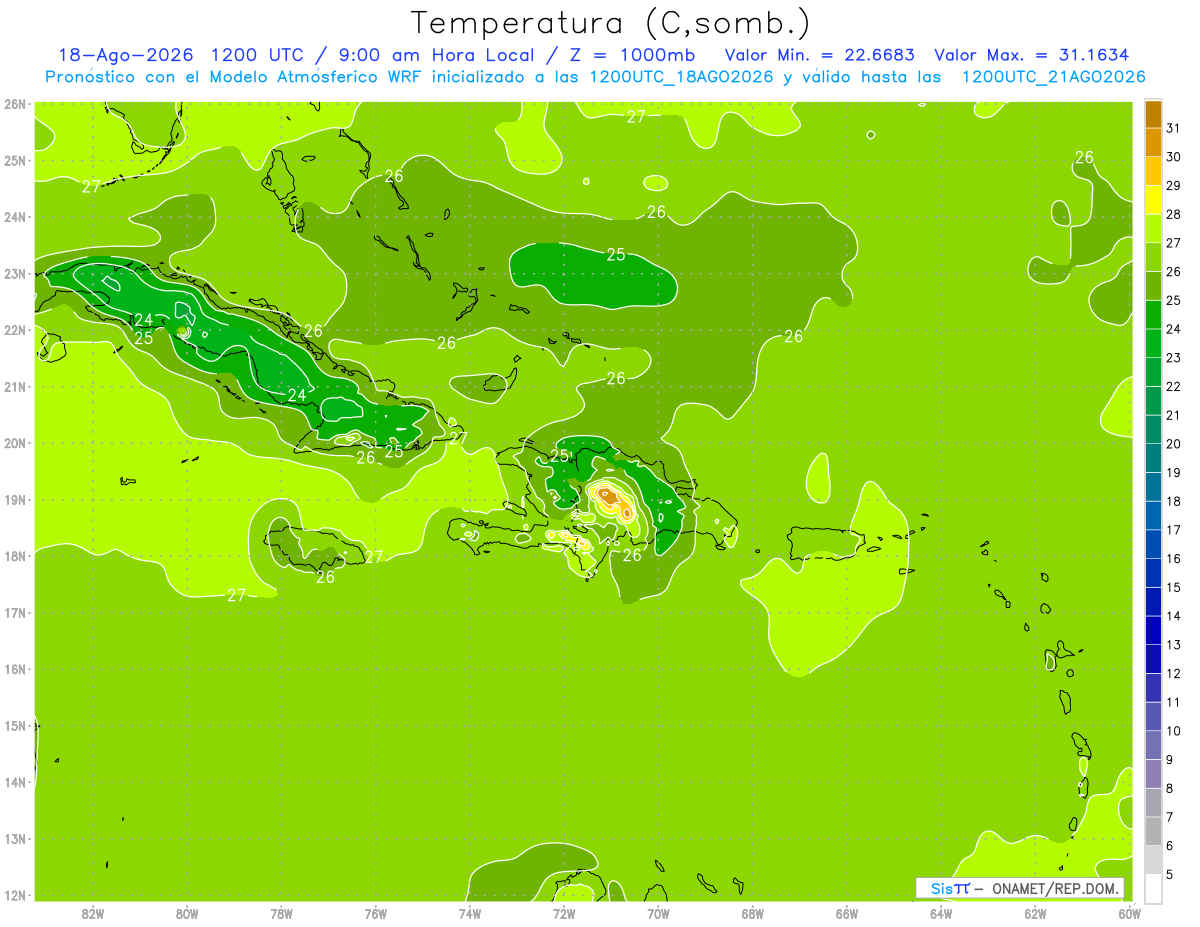Click the longitude axis label "60W"

click(1128, 913)
